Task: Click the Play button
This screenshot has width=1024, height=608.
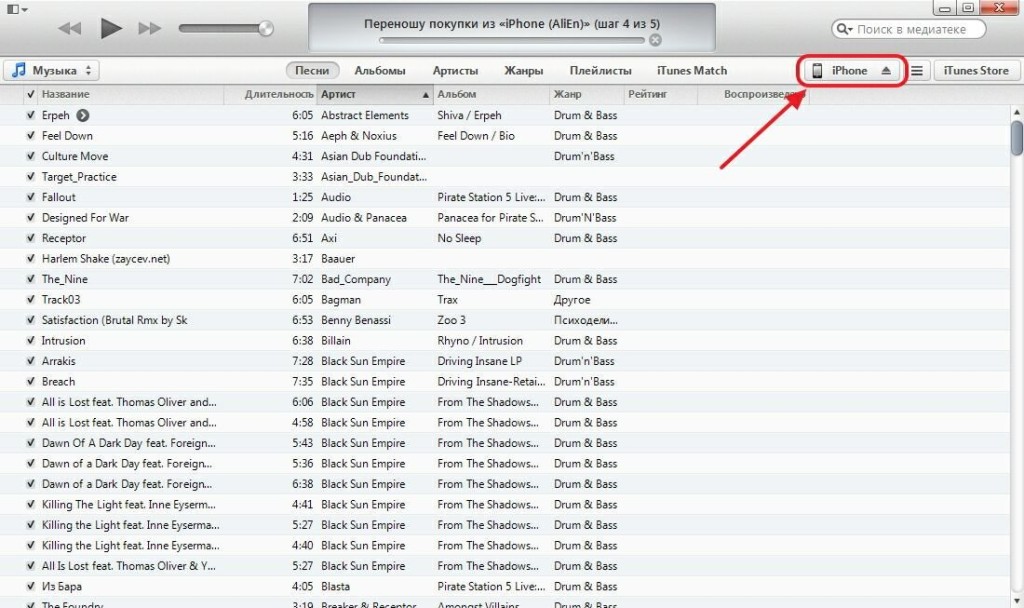Action: pyautogui.click(x=110, y=28)
